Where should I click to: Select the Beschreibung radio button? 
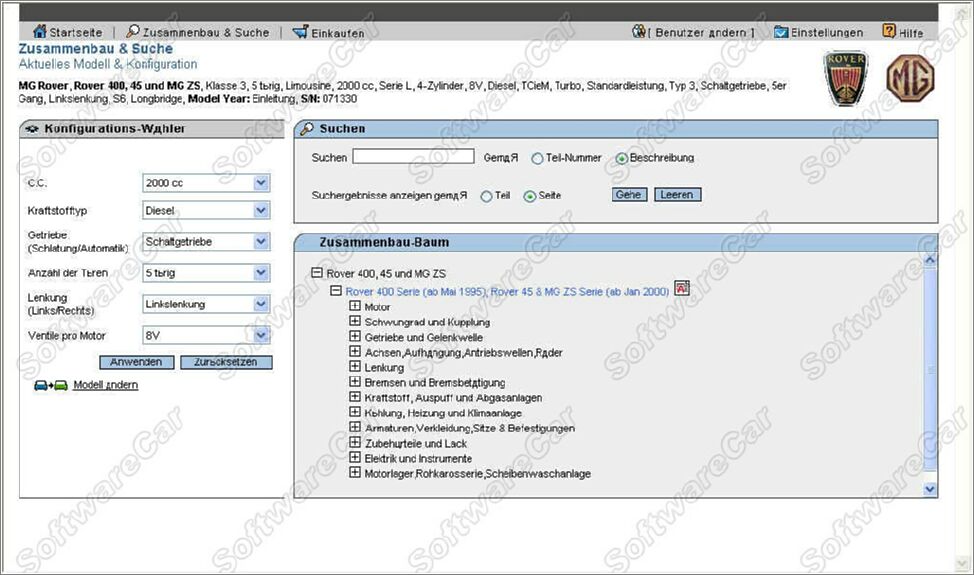click(622, 158)
